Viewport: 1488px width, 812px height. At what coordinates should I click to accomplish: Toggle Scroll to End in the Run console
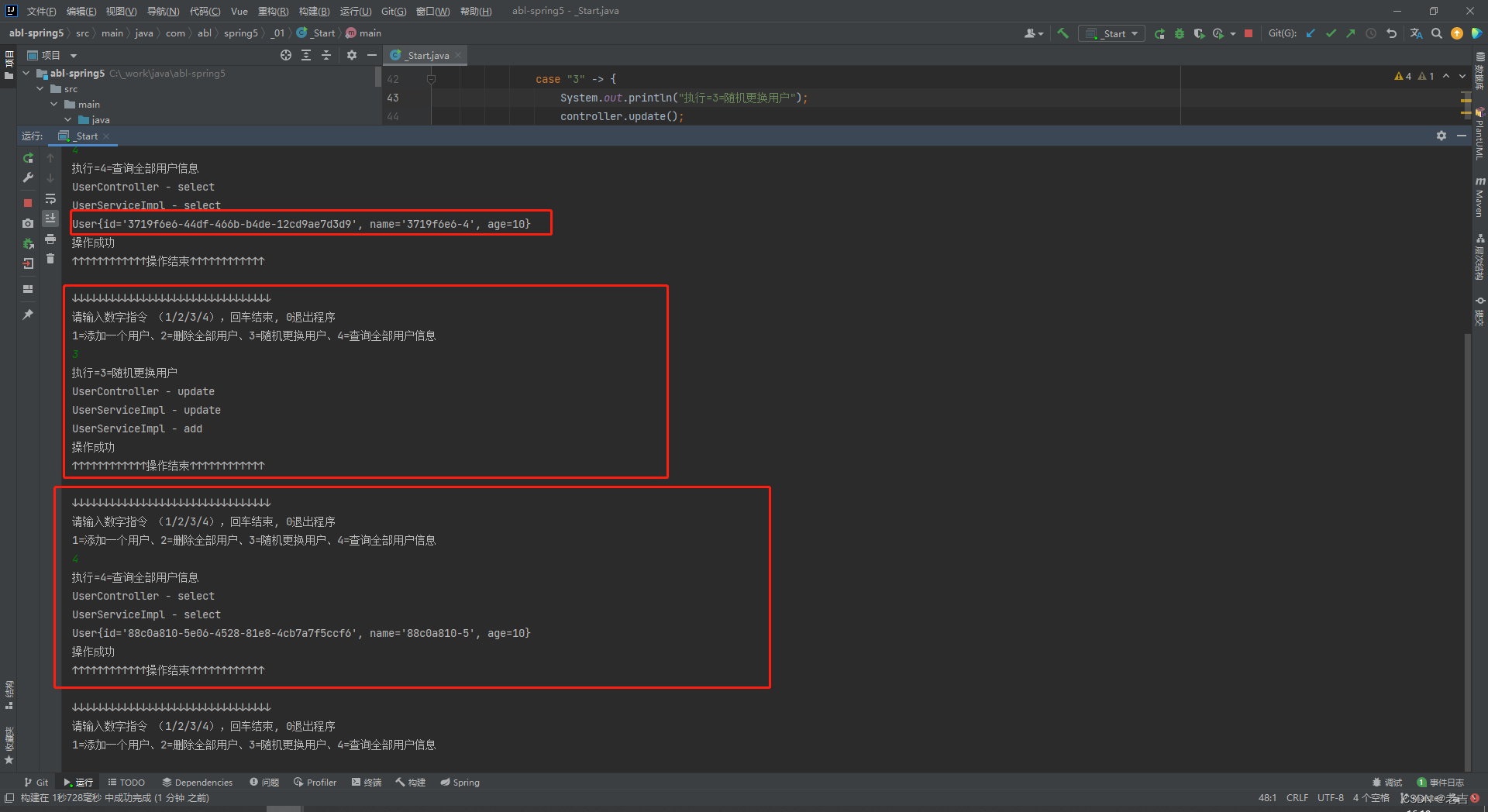point(50,218)
